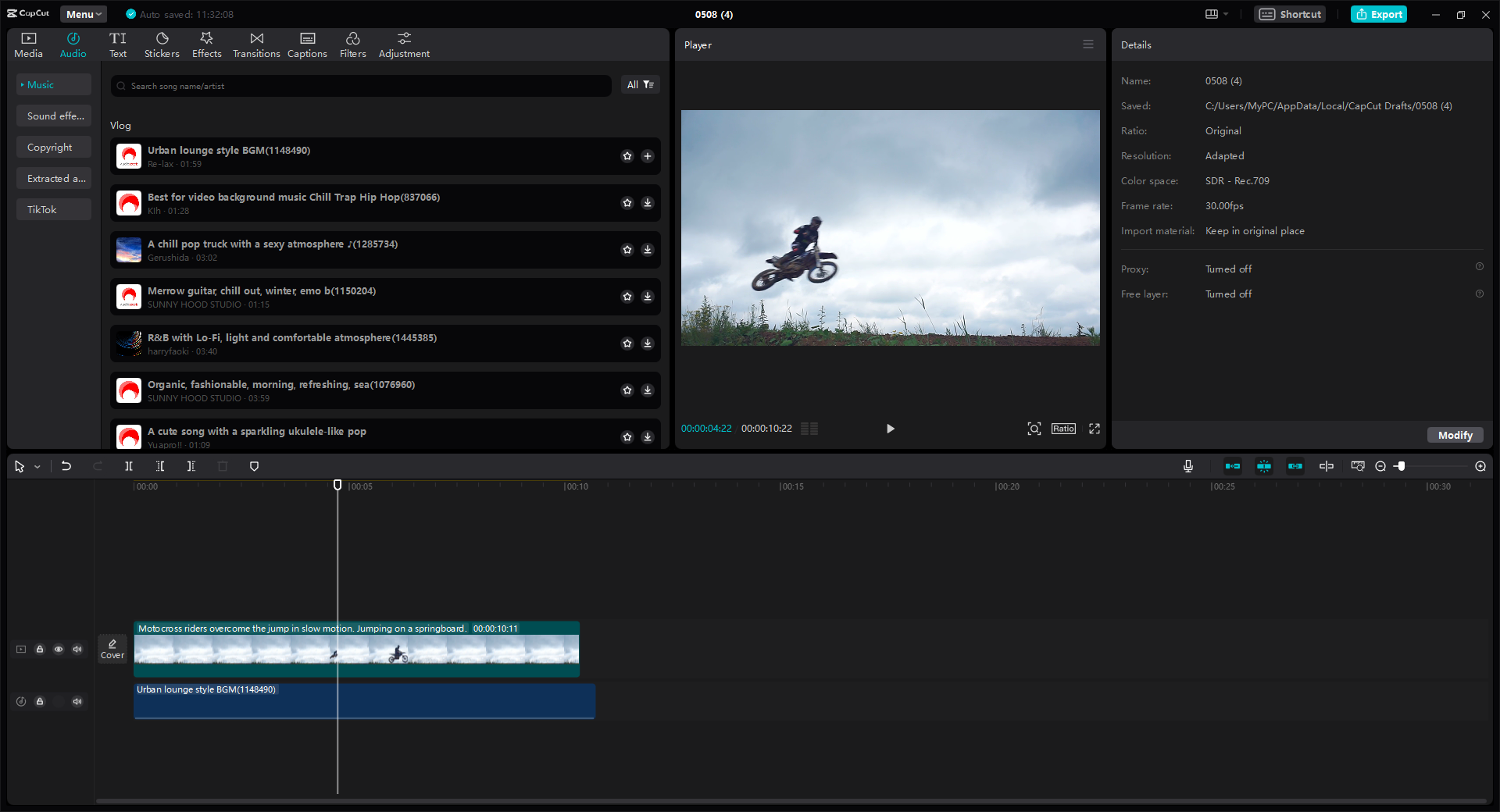Hide the video track with the eye toggle
1500x812 pixels.
click(x=59, y=649)
